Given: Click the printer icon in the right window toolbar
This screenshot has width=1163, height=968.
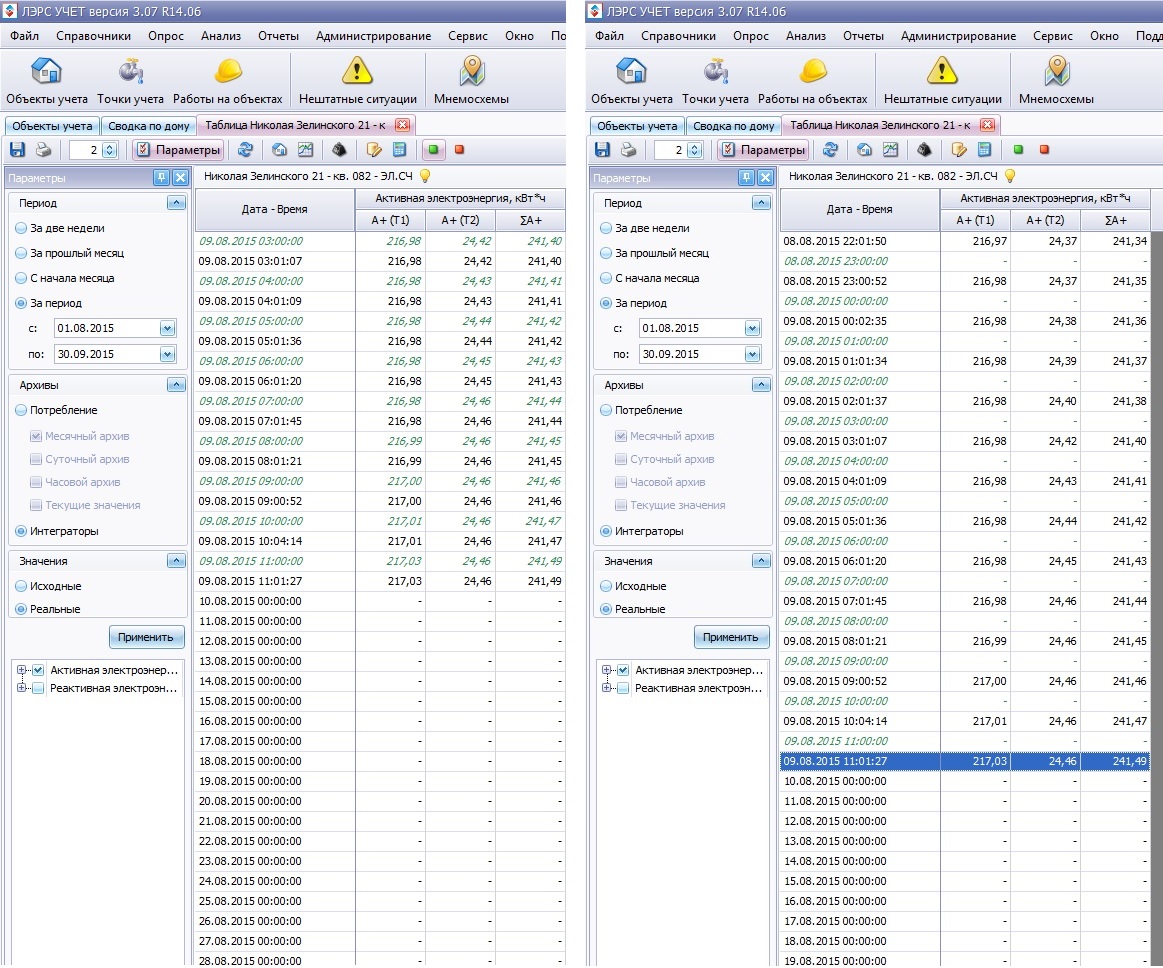Looking at the screenshot, I should [628, 150].
